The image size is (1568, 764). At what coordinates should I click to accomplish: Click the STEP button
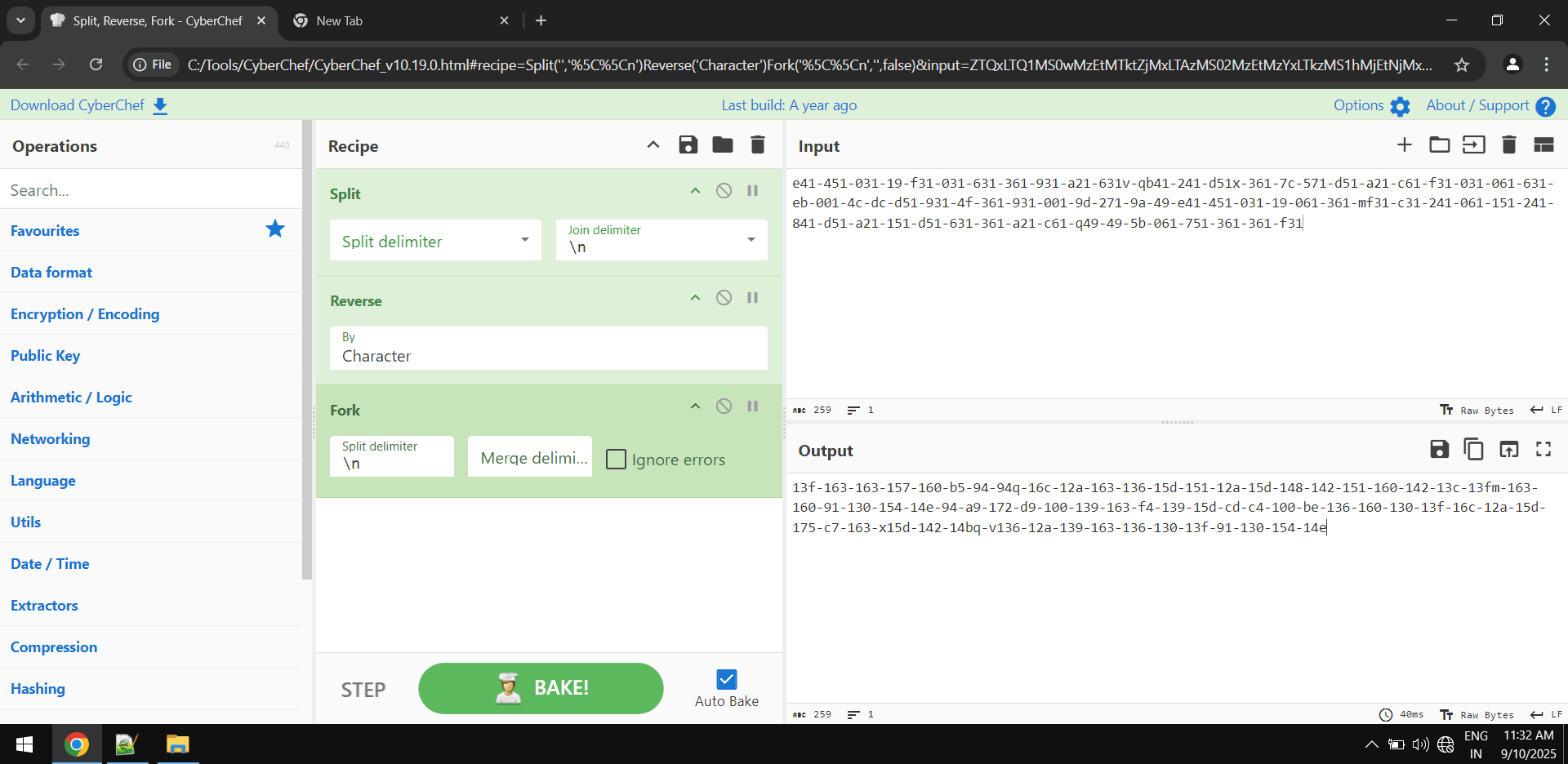363,690
